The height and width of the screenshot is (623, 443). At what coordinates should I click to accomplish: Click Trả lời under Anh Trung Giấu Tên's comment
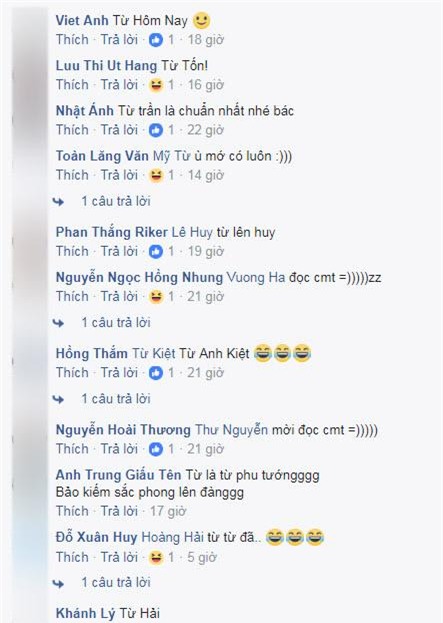coord(119,511)
